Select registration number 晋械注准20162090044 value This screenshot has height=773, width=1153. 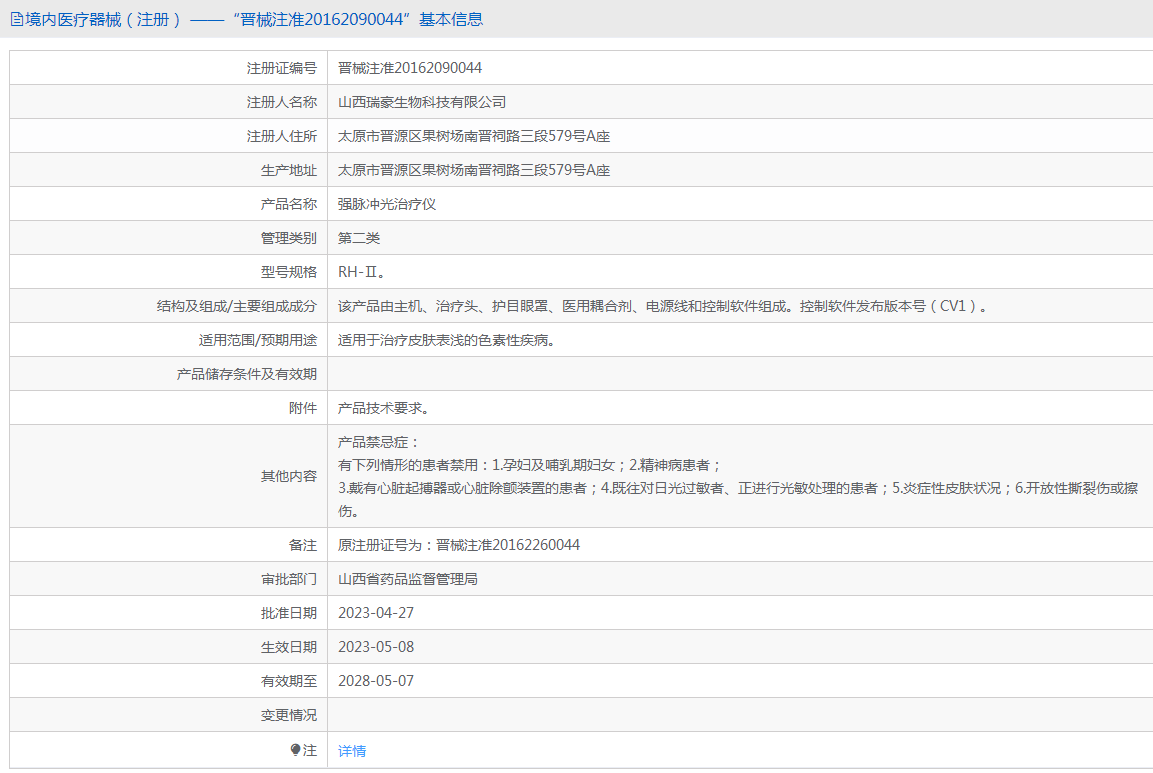point(410,68)
